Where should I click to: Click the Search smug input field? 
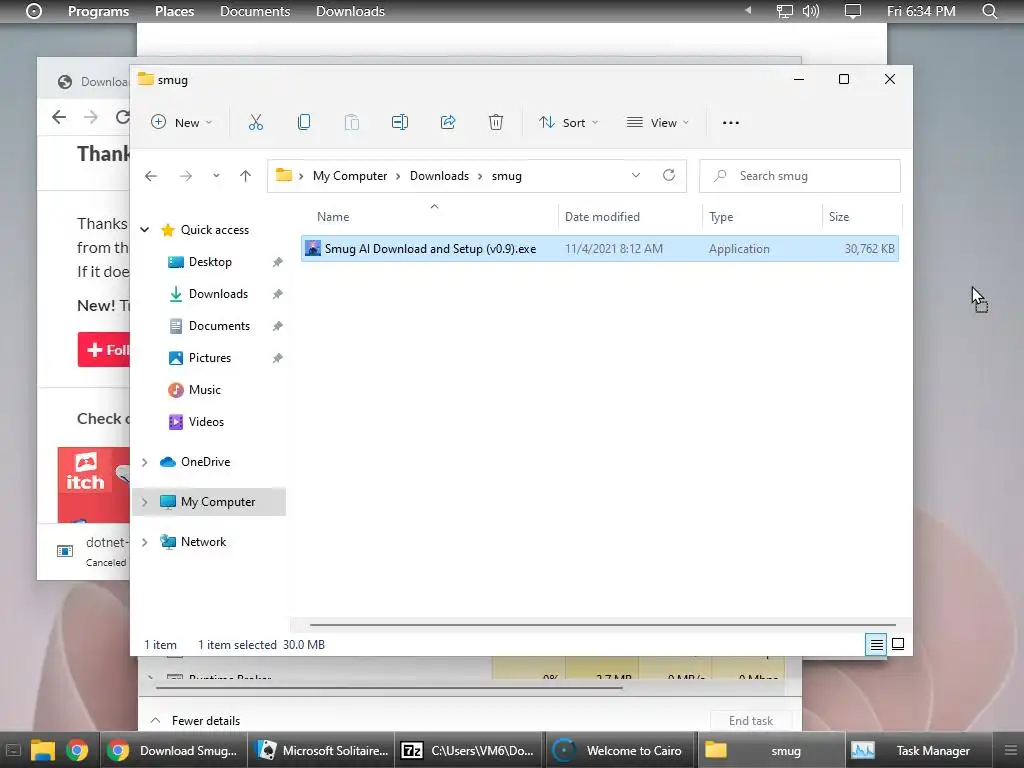pos(800,176)
